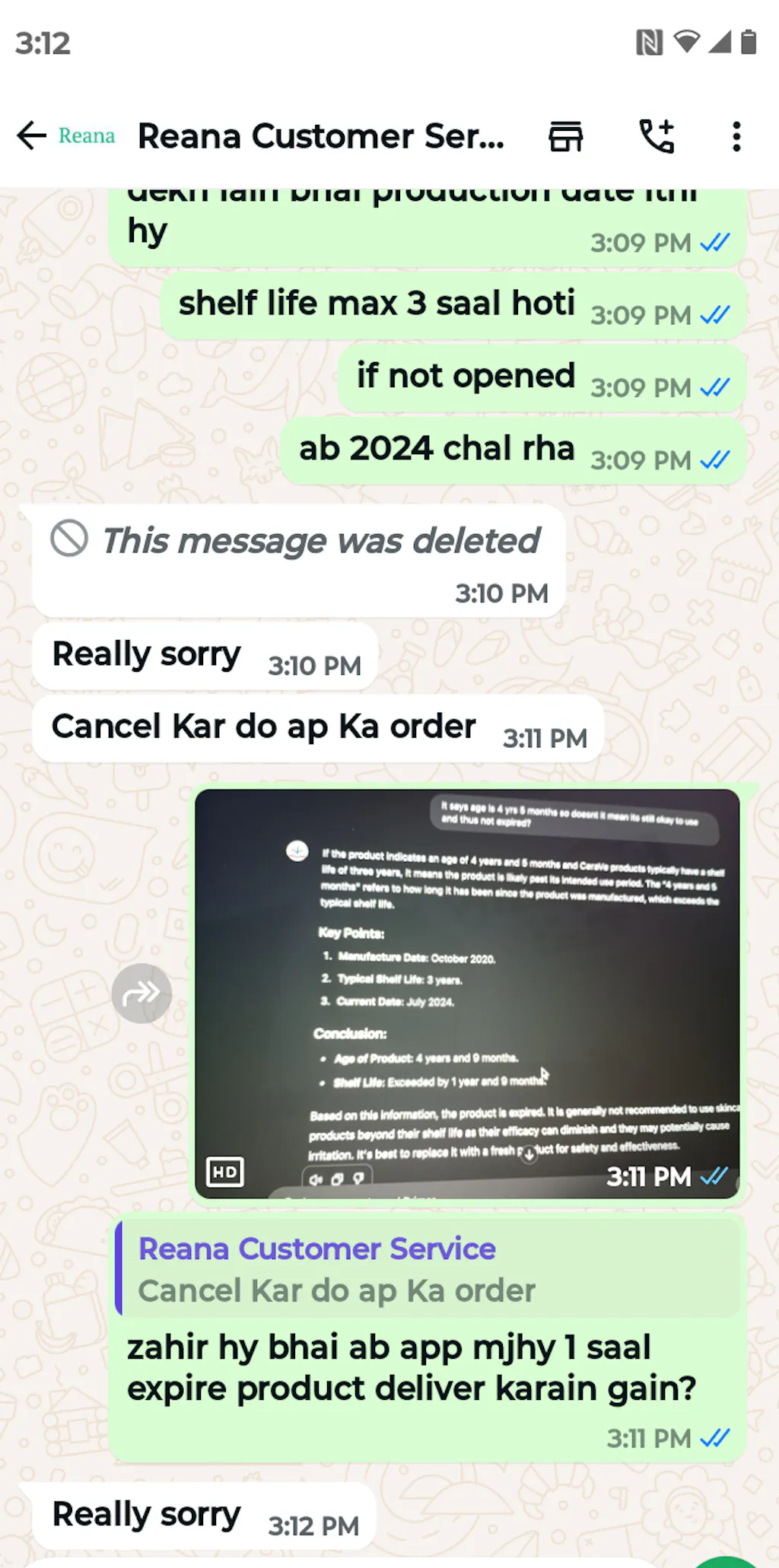Open the business storefront catalog icon
779x1568 pixels.
(x=566, y=137)
